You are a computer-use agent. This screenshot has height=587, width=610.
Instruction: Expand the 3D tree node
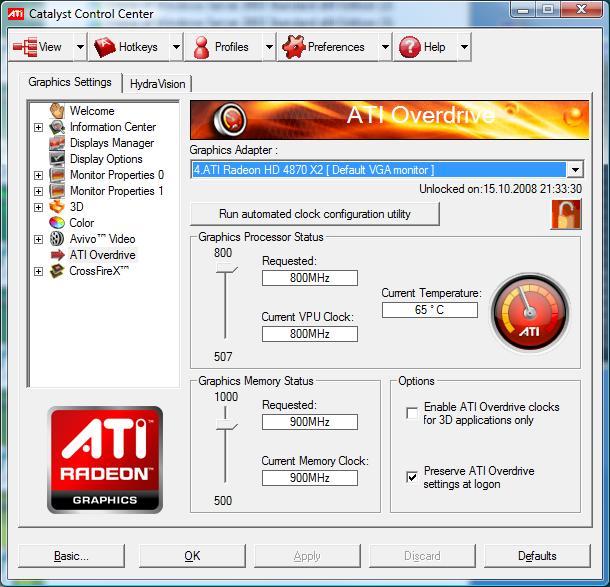(38, 207)
